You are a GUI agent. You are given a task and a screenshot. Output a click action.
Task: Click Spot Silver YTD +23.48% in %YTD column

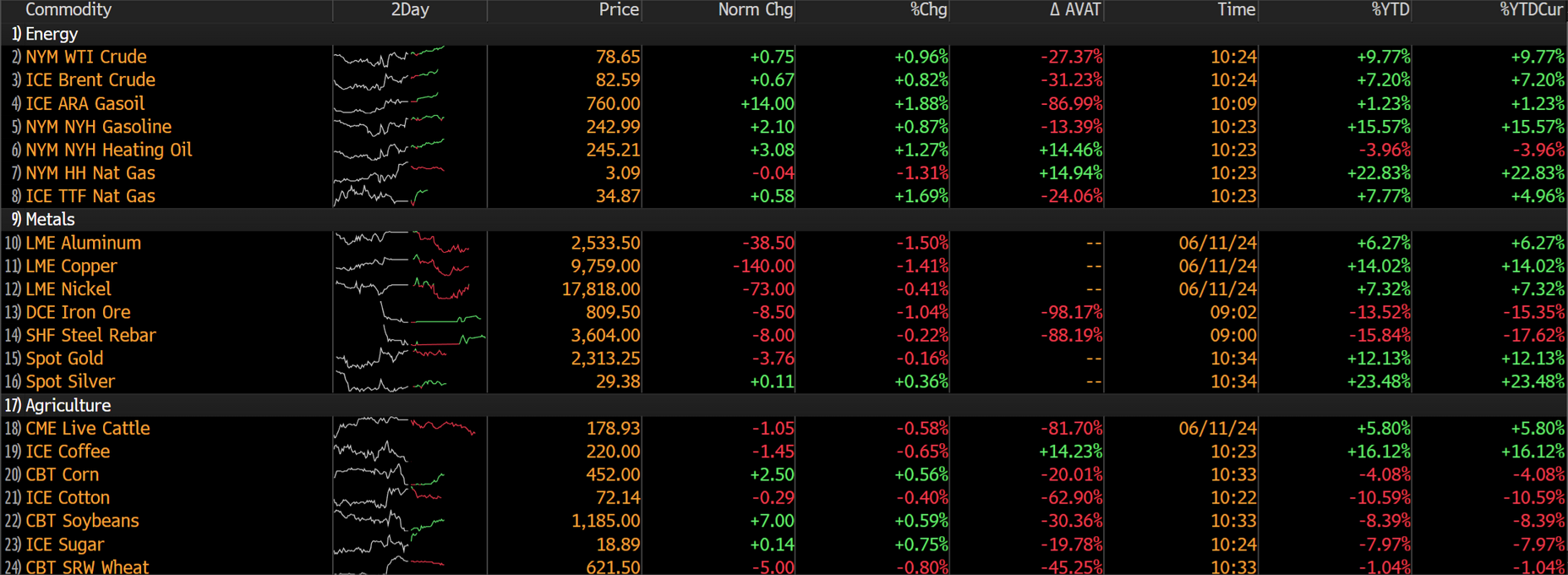[1379, 381]
